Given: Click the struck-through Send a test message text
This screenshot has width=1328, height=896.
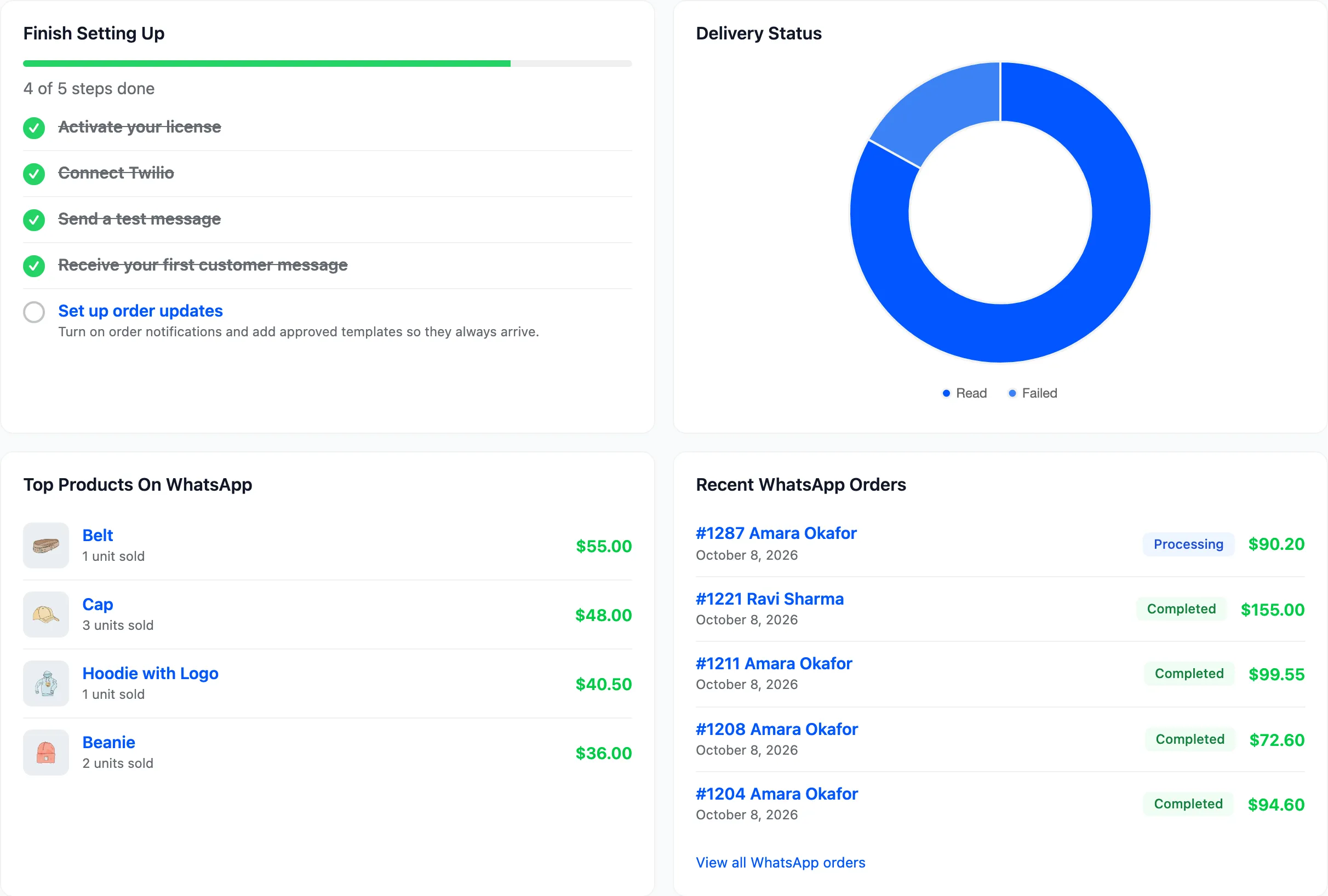Looking at the screenshot, I should 139,219.
